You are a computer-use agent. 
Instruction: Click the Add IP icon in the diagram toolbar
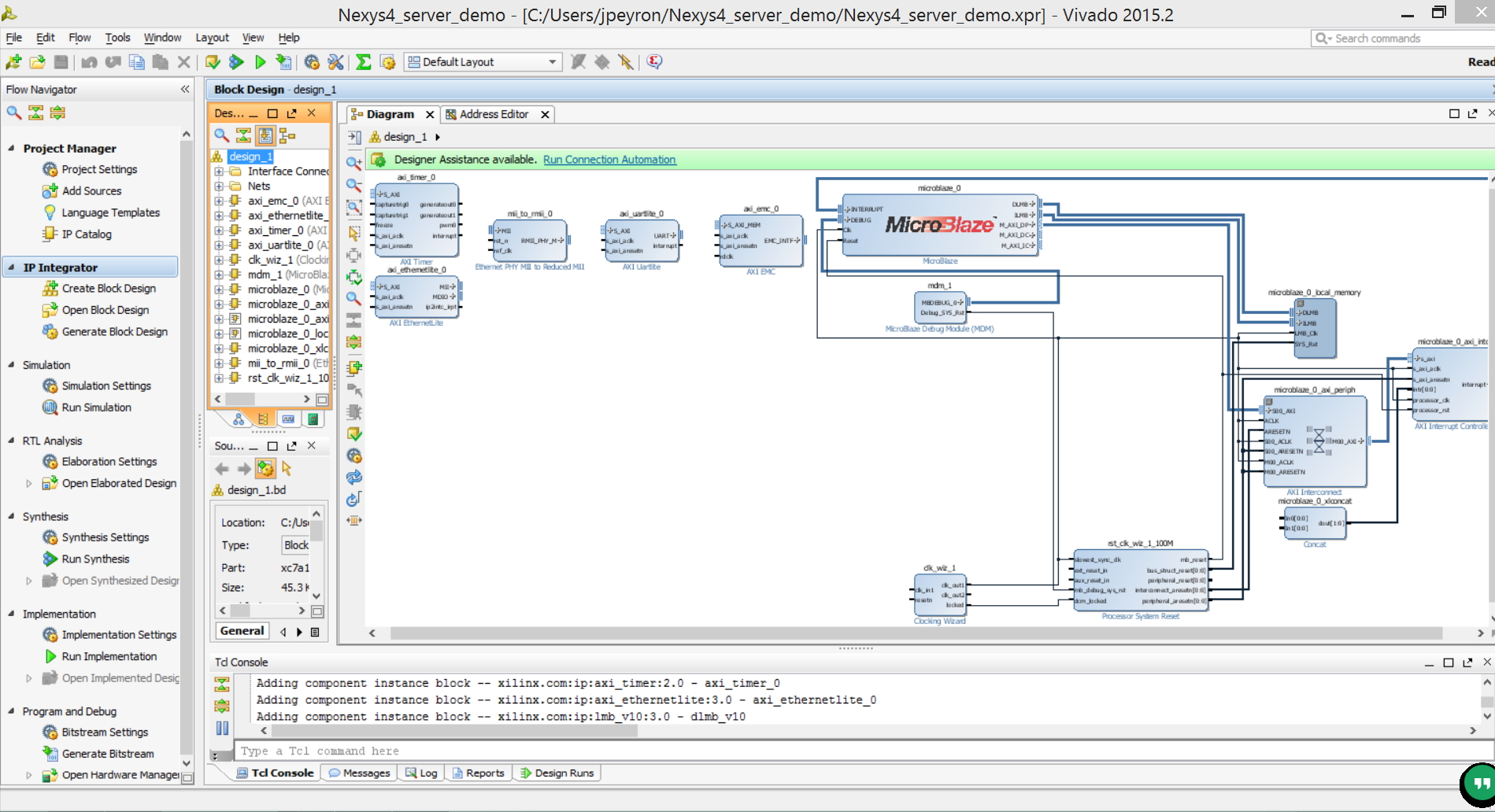[x=354, y=367]
